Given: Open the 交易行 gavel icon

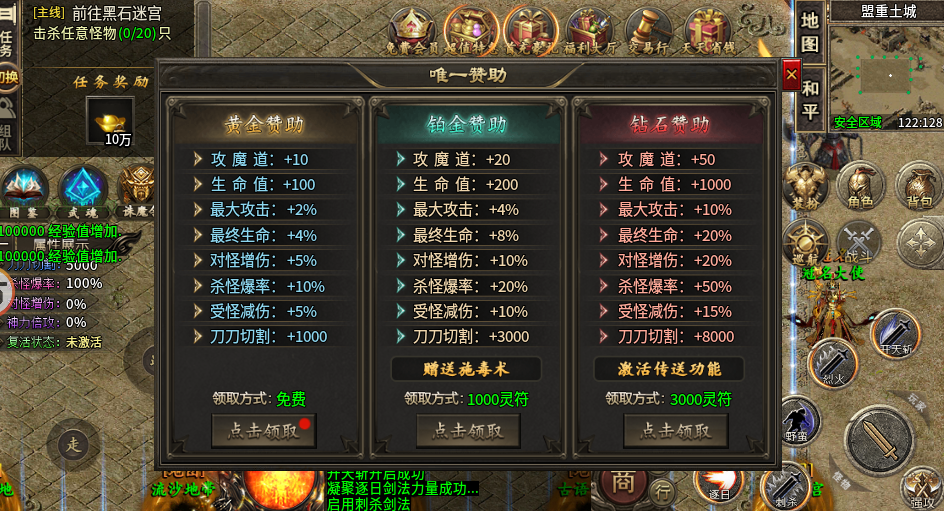Looking at the screenshot, I should coord(648,31).
